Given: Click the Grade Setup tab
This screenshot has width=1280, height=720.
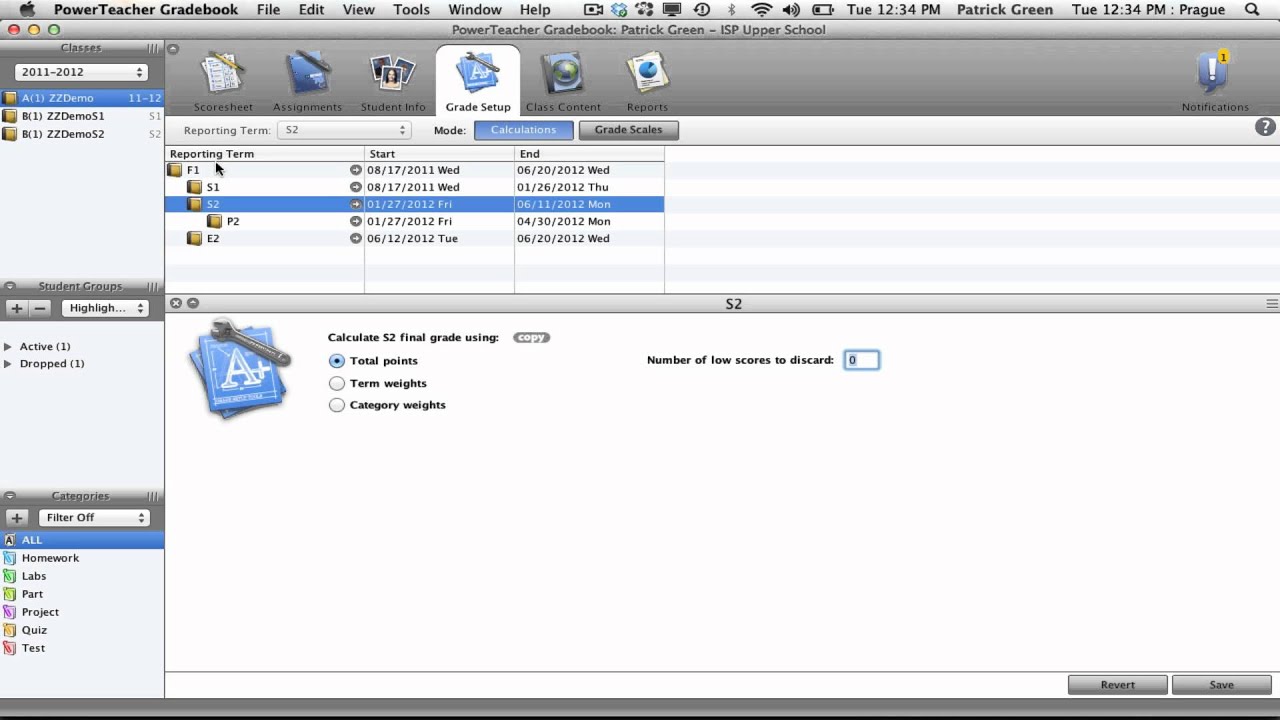Looking at the screenshot, I should [478, 82].
